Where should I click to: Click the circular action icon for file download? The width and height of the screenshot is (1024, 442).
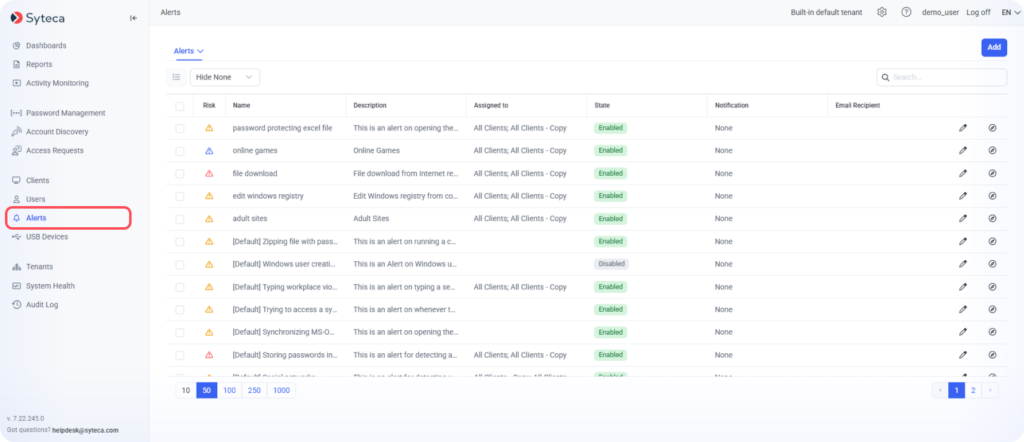tap(992, 173)
